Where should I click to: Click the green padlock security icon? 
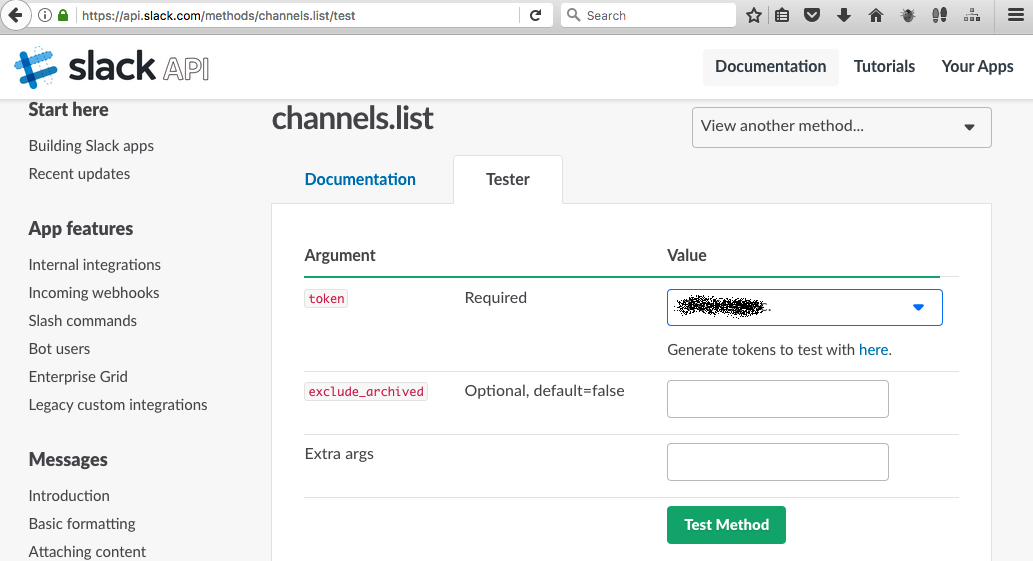point(63,15)
